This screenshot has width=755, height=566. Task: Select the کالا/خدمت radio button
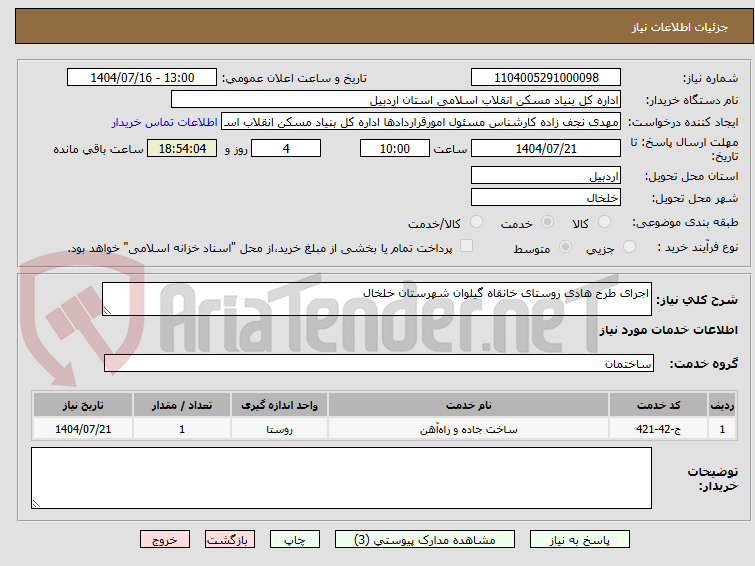click(476, 222)
